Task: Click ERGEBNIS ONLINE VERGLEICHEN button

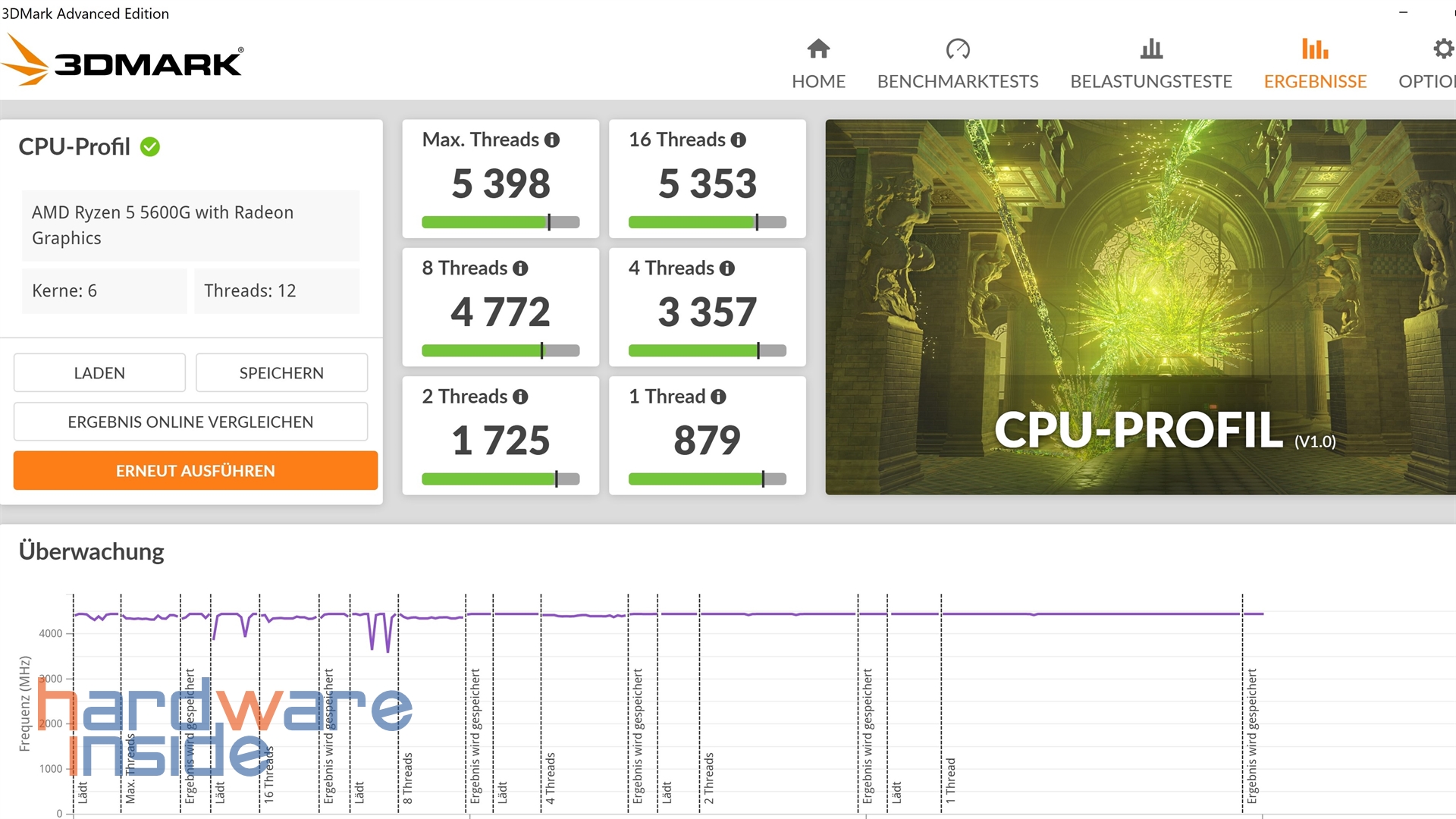Action: (190, 422)
